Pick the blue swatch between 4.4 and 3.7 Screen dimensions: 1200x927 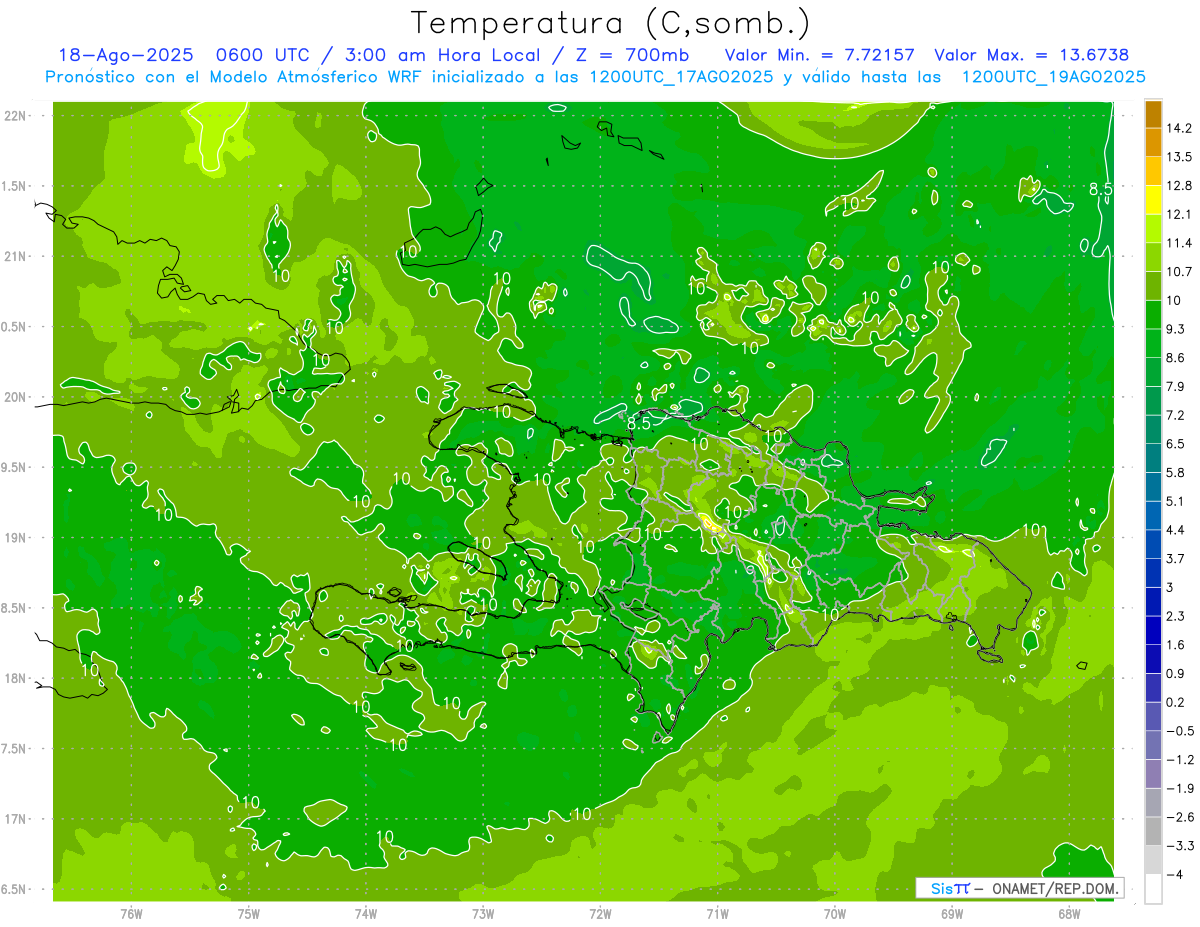pos(1153,544)
